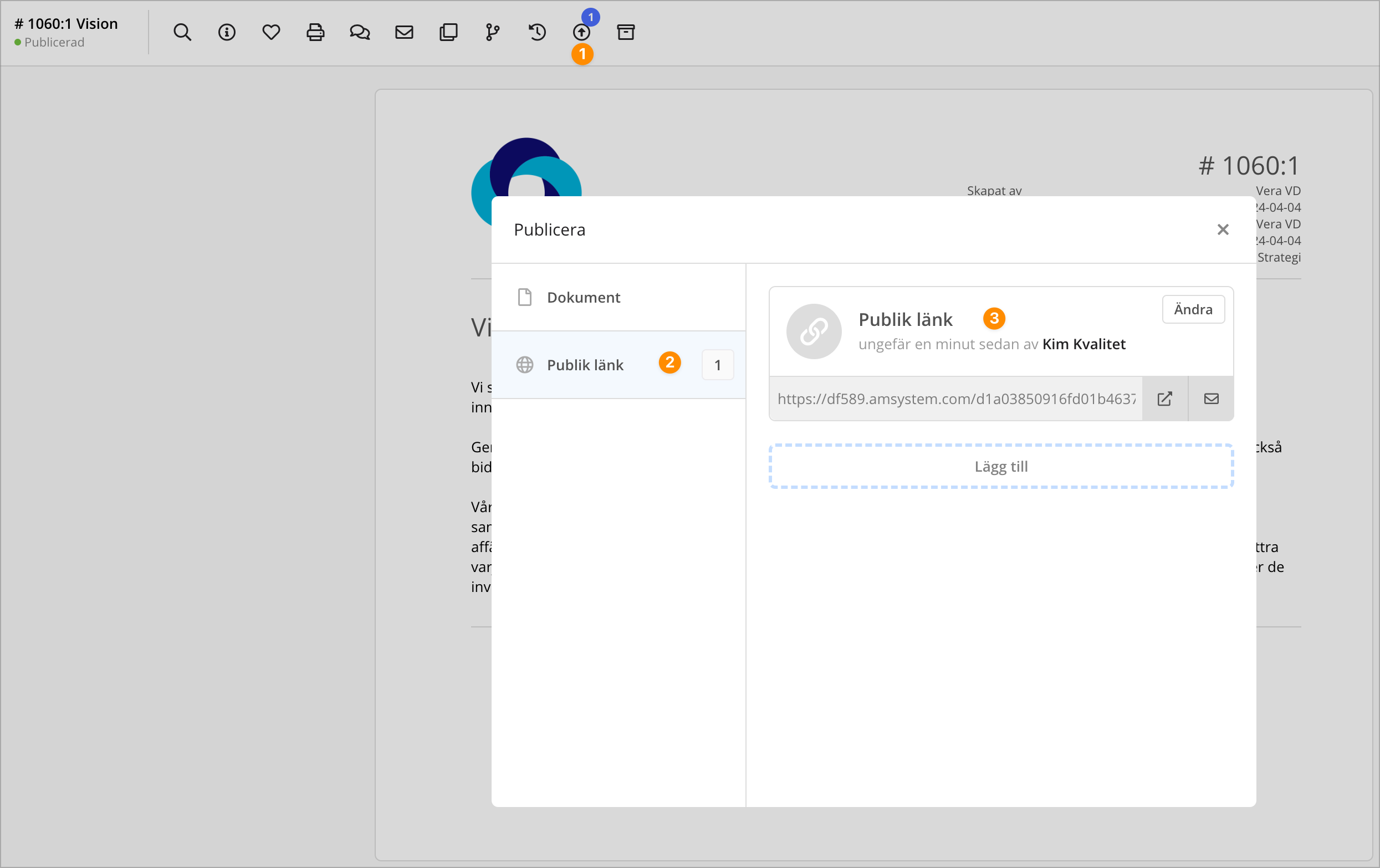
Task: Click the archive box icon
Action: coord(626,32)
